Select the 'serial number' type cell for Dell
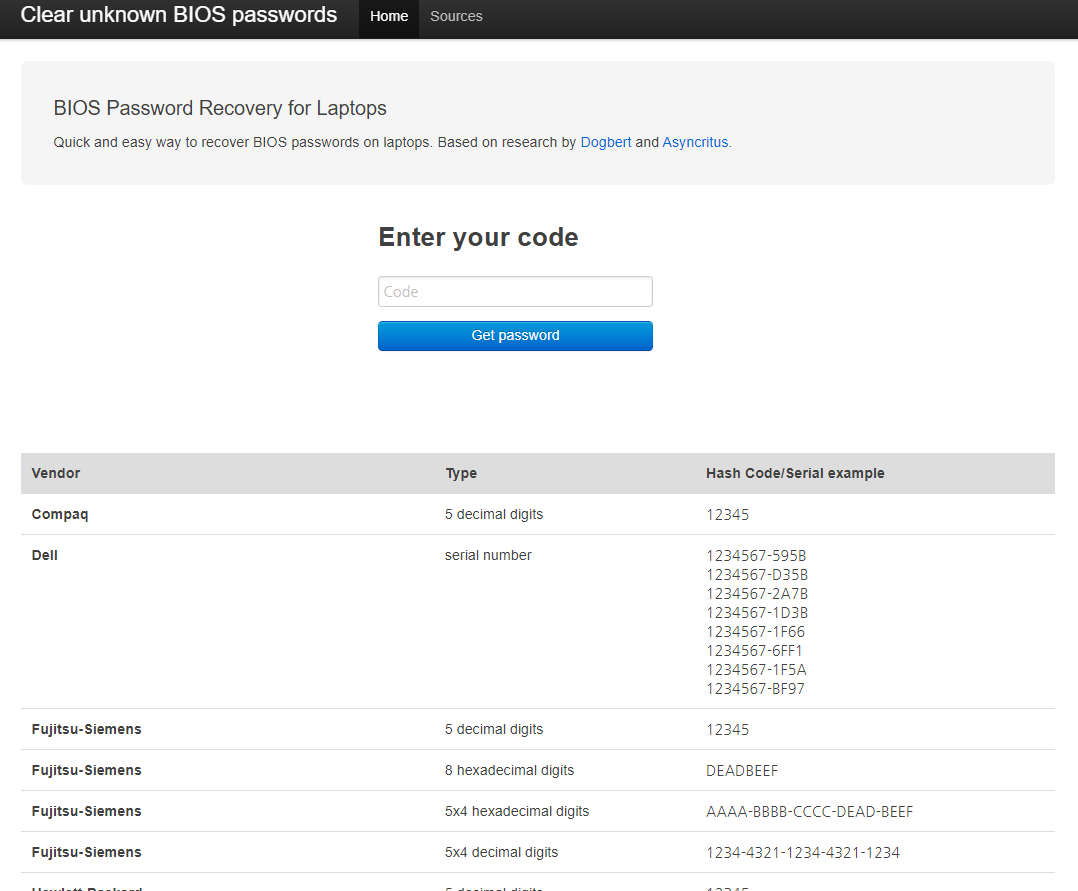 (x=488, y=556)
